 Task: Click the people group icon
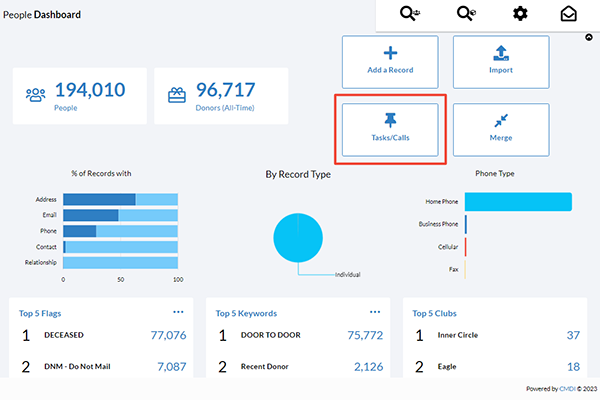click(36, 95)
